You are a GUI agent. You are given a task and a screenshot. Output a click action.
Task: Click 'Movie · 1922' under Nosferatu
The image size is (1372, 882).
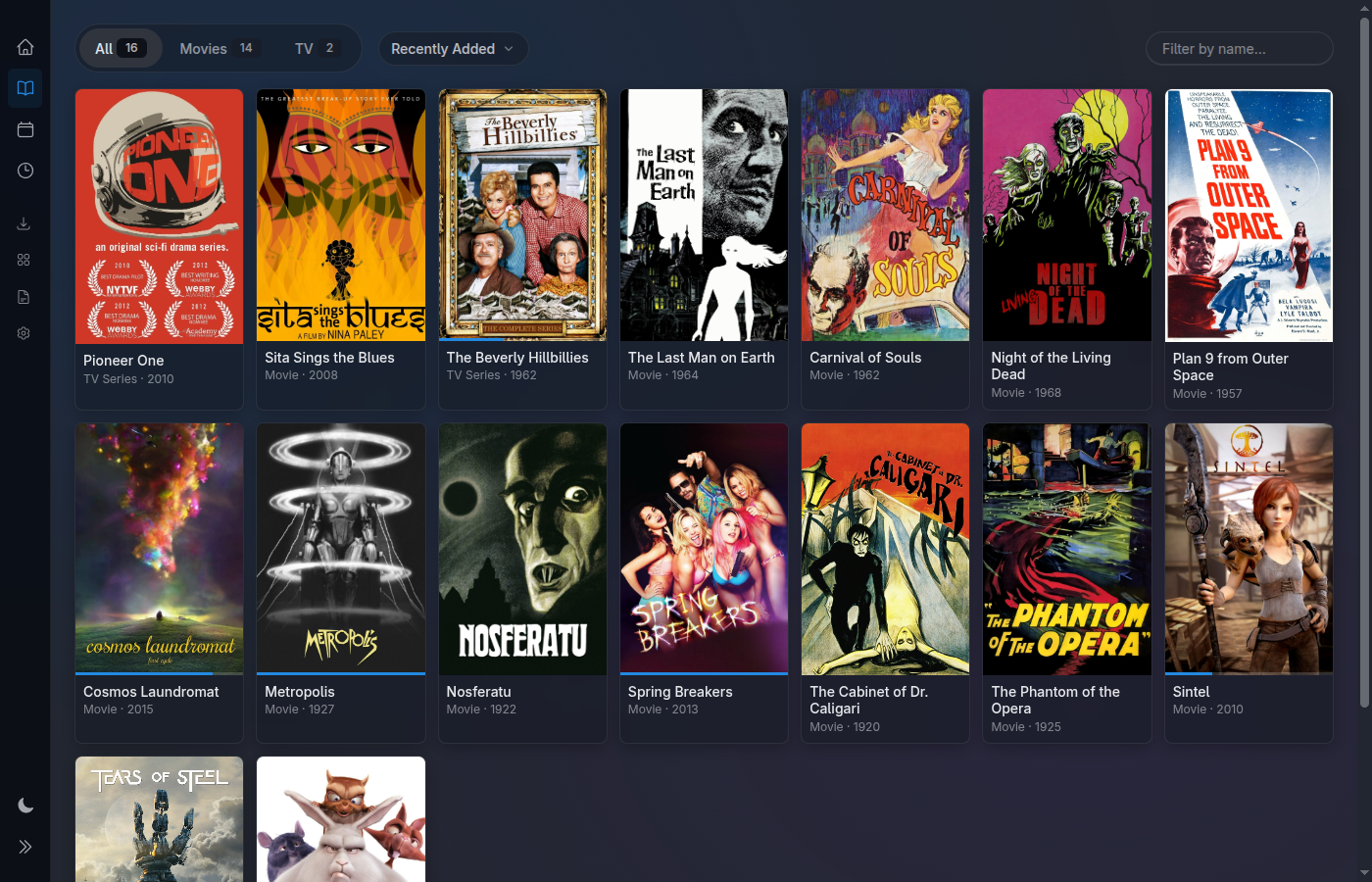481,710
